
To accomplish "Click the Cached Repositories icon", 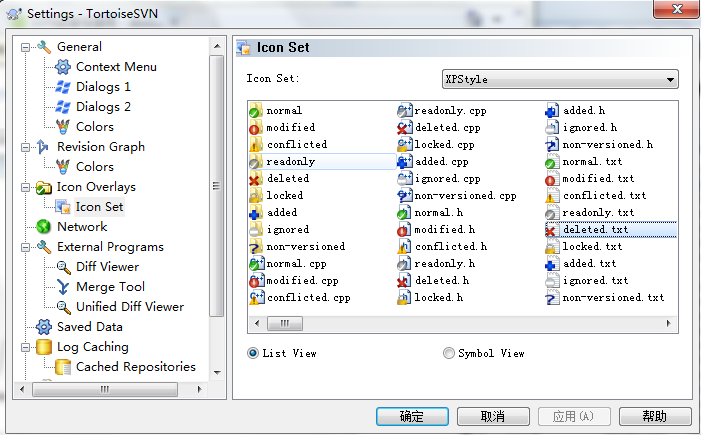I will tap(63, 367).
